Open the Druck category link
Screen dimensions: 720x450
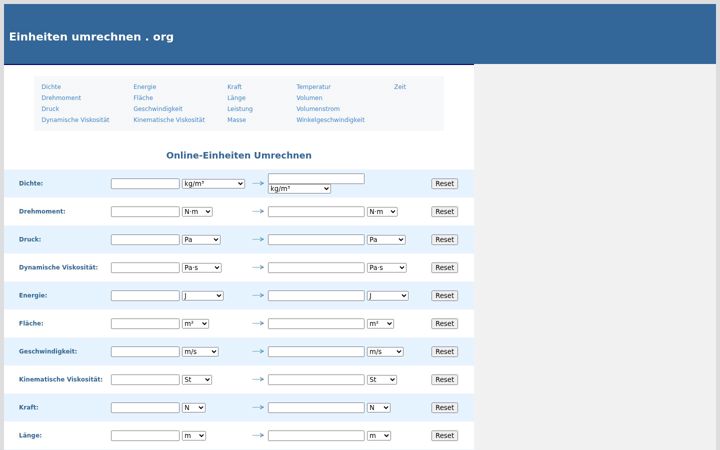click(50, 109)
